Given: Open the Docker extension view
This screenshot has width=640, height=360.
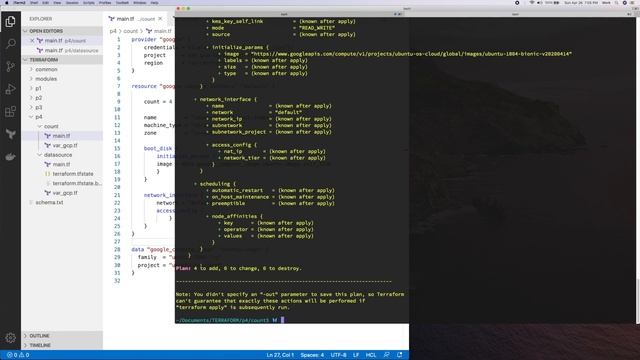Looking at the screenshot, I should click(x=11, y=157).
